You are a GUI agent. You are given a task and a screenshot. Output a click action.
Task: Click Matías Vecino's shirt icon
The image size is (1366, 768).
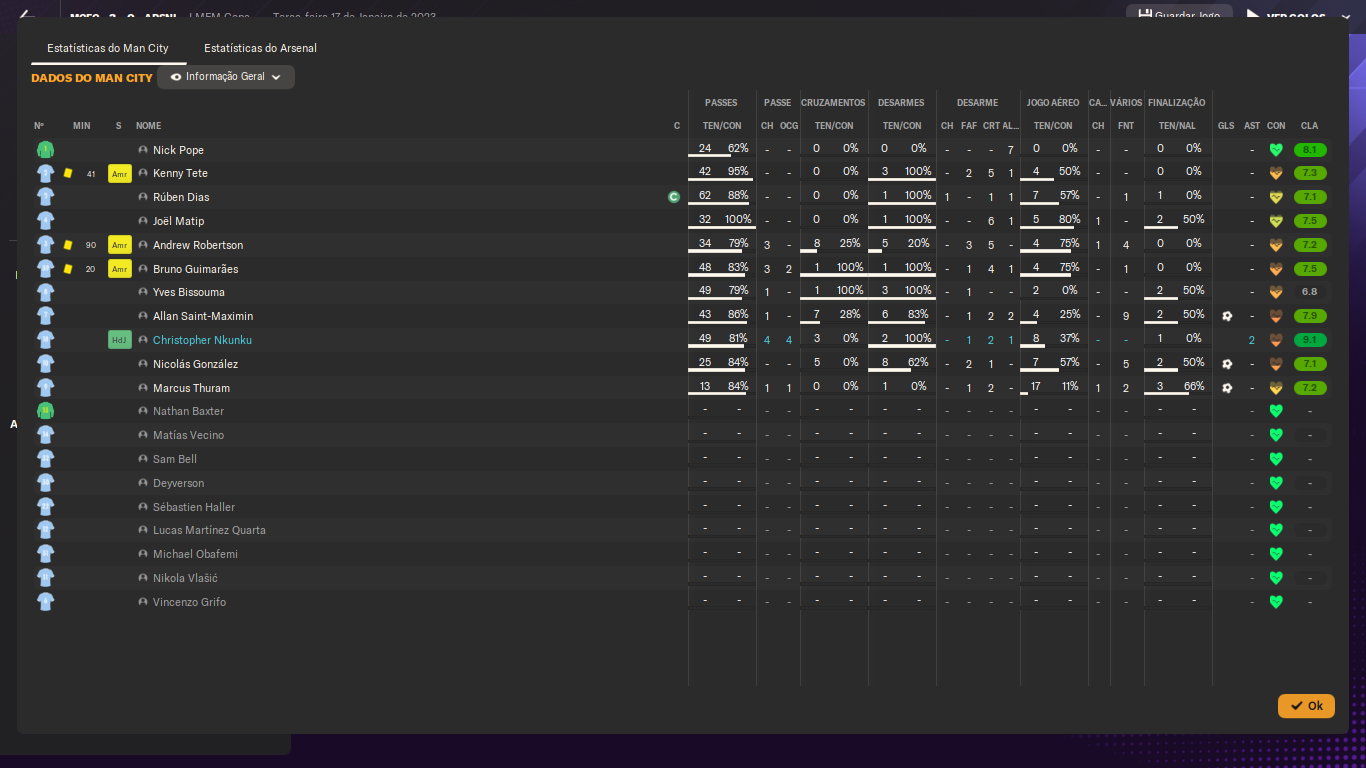(x=45, y=435)
